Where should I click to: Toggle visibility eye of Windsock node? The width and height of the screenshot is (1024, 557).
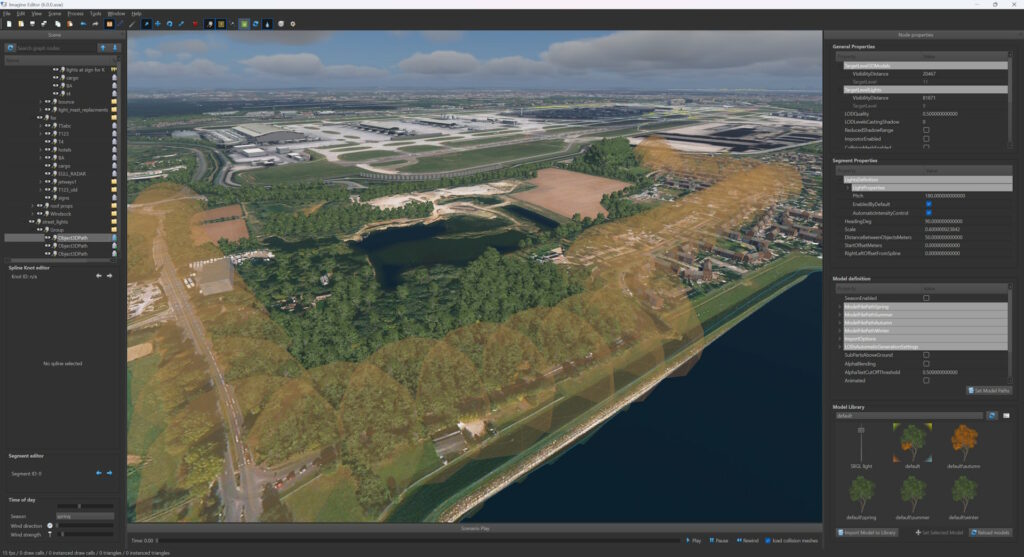pos(39,214)
